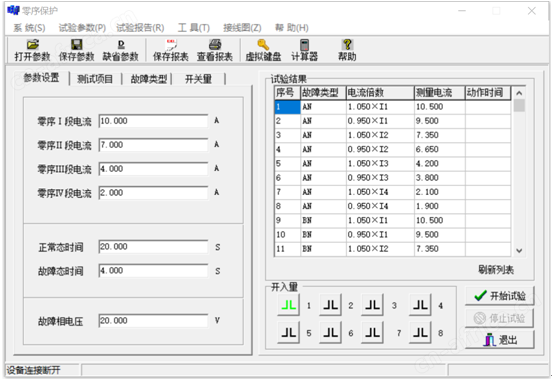Click the 故障相电压 input field
The height and width of the screenshot is (384, 552).
[153, 321]
